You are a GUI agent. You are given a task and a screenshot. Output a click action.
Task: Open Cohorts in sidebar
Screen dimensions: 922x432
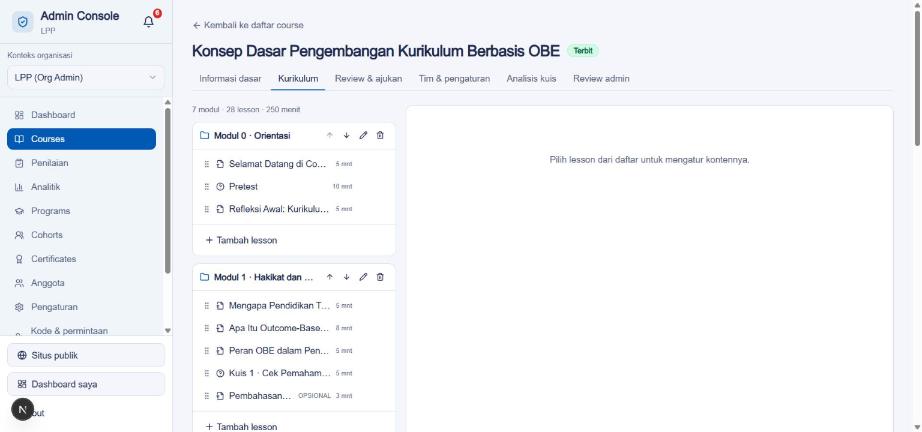(x=81, y=235)
